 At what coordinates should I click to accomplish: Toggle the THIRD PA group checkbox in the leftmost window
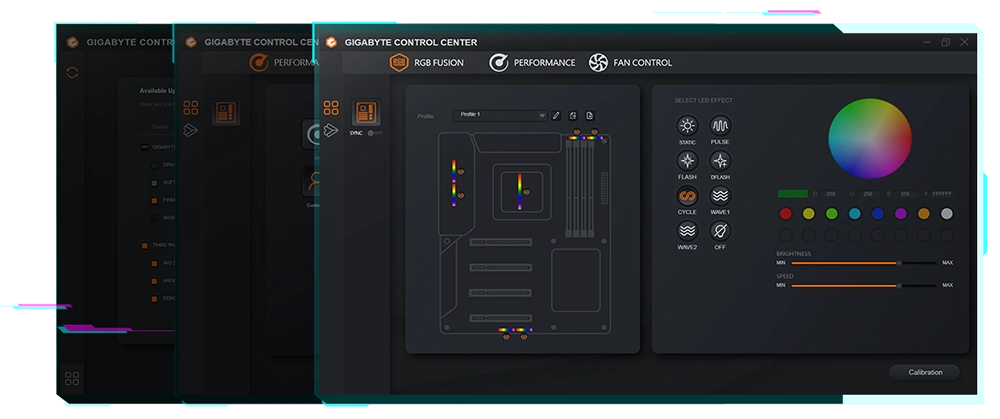pos(145,246)
